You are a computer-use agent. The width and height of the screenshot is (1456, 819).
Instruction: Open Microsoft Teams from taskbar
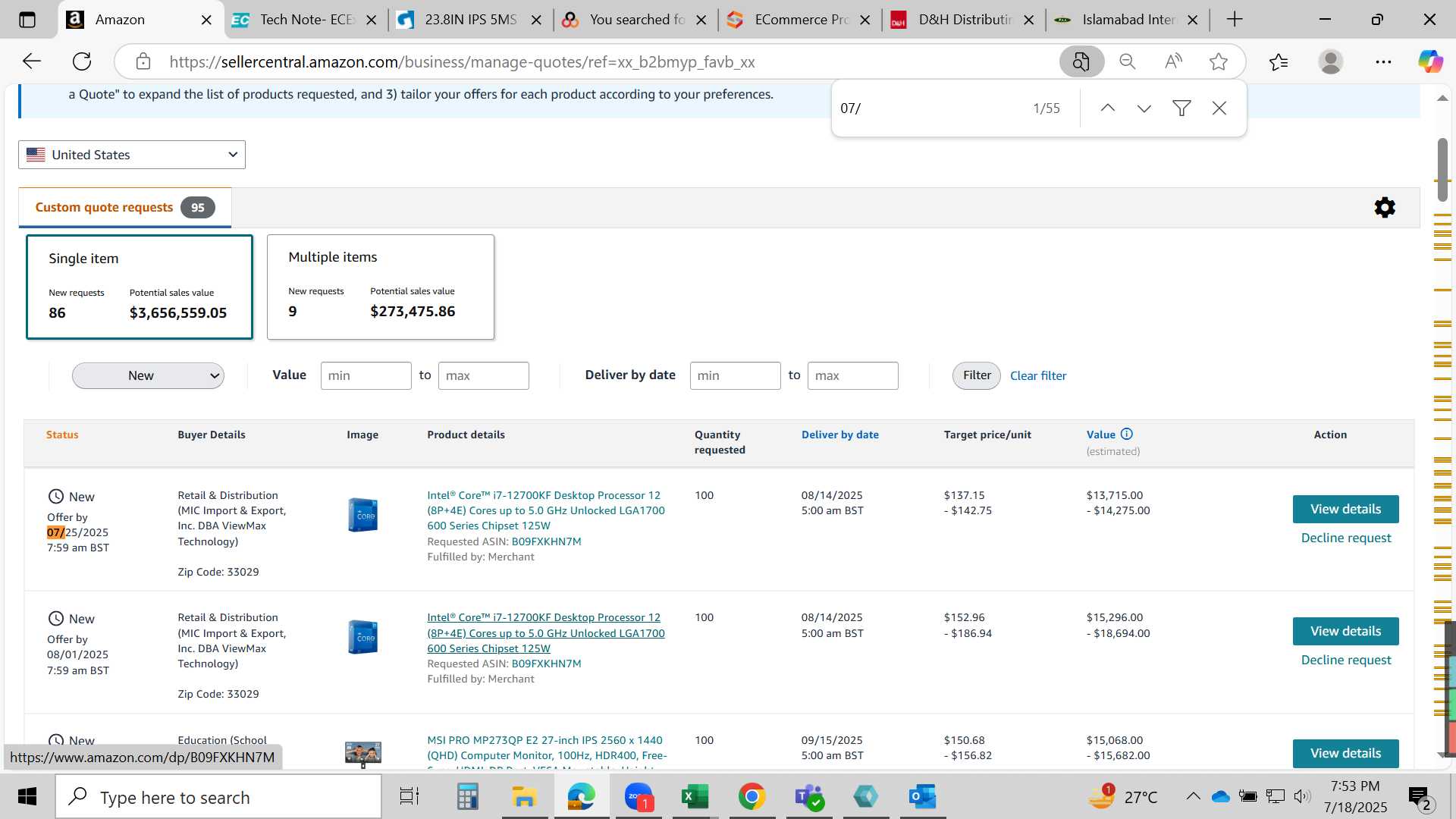click(809, 796)
